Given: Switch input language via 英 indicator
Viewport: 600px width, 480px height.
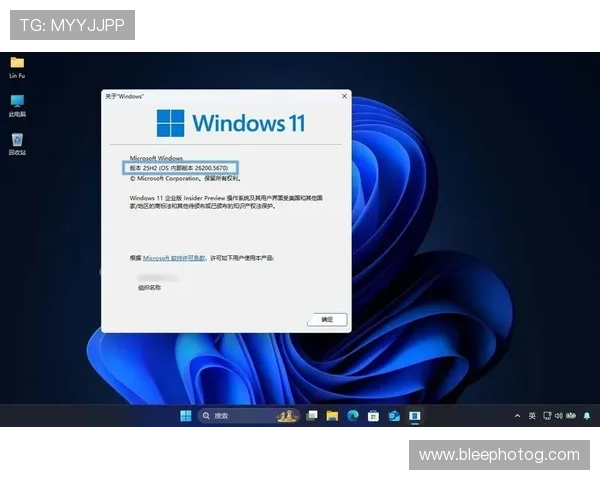Looking at the screenshot, I should pyautogui.click(x=532, y=415).
